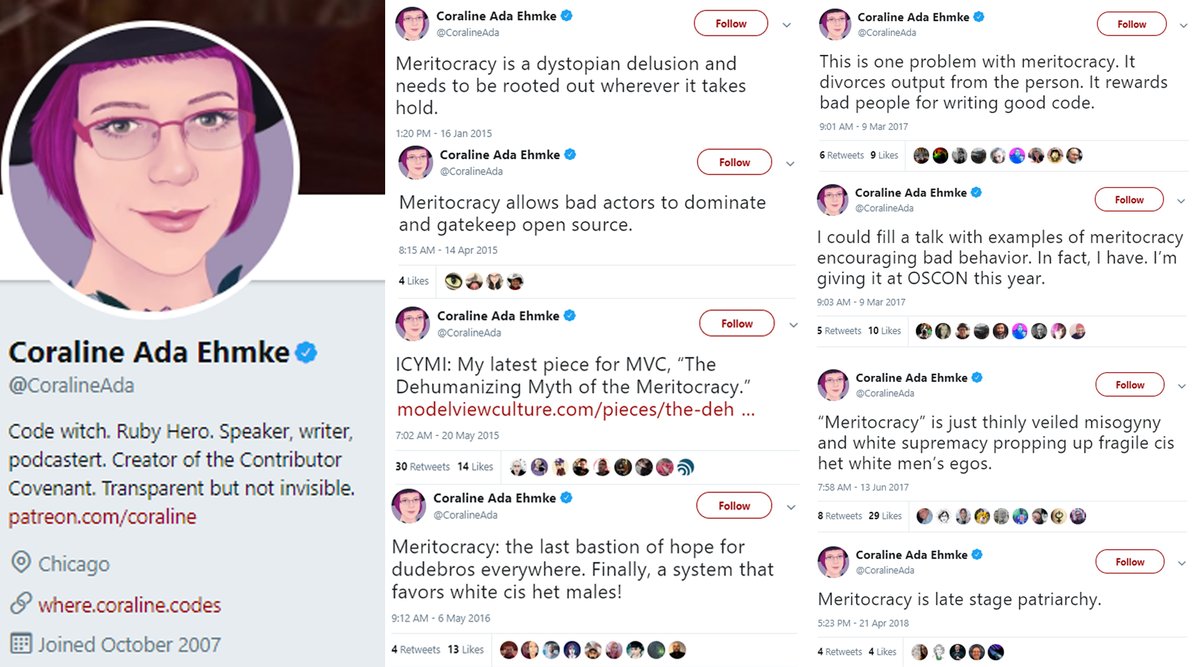Click Coraline's profile avatar on the meritocracy delusion tweet
This screenshot has width=1199, height=667.
[412, 22]
